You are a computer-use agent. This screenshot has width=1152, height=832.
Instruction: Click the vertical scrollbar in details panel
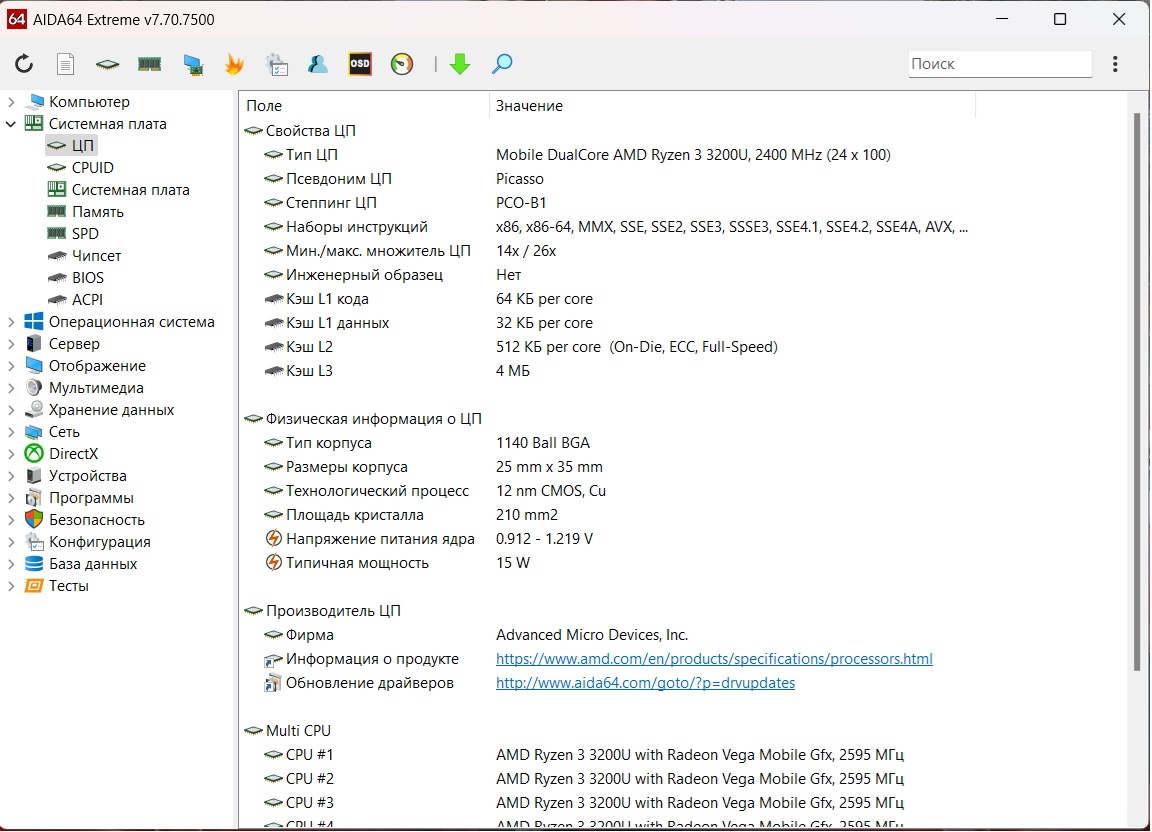1135,390
